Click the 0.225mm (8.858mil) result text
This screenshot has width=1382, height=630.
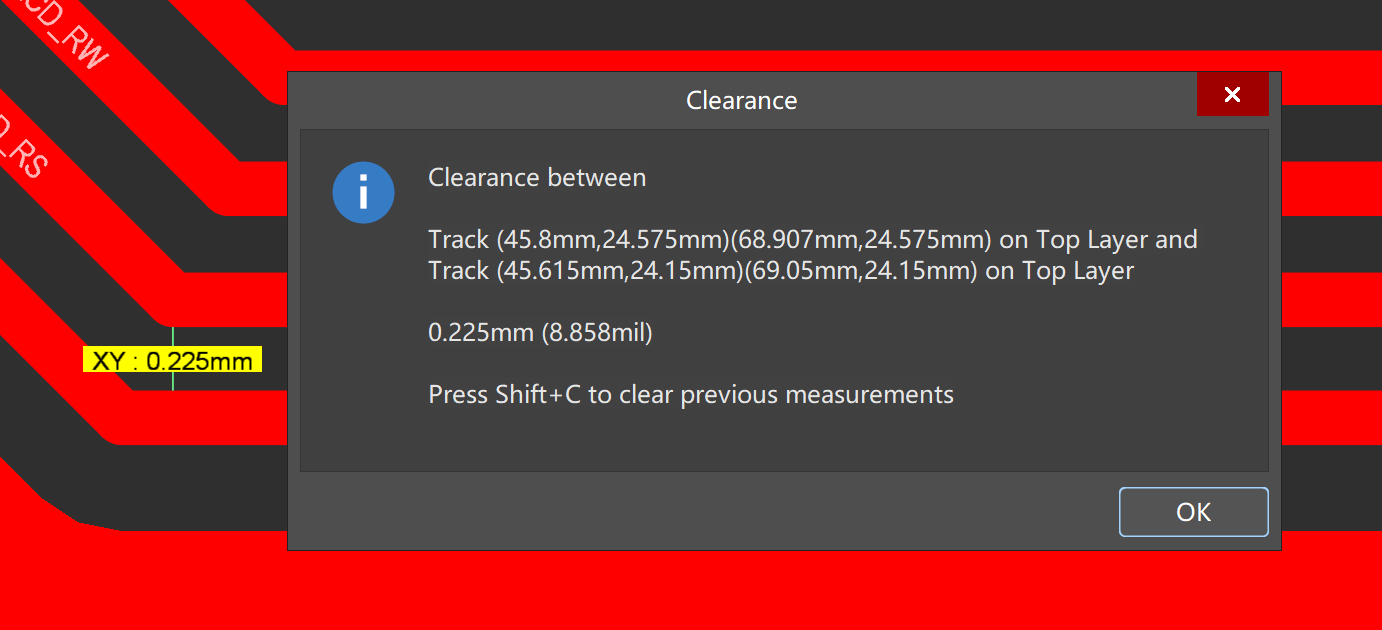540,333
